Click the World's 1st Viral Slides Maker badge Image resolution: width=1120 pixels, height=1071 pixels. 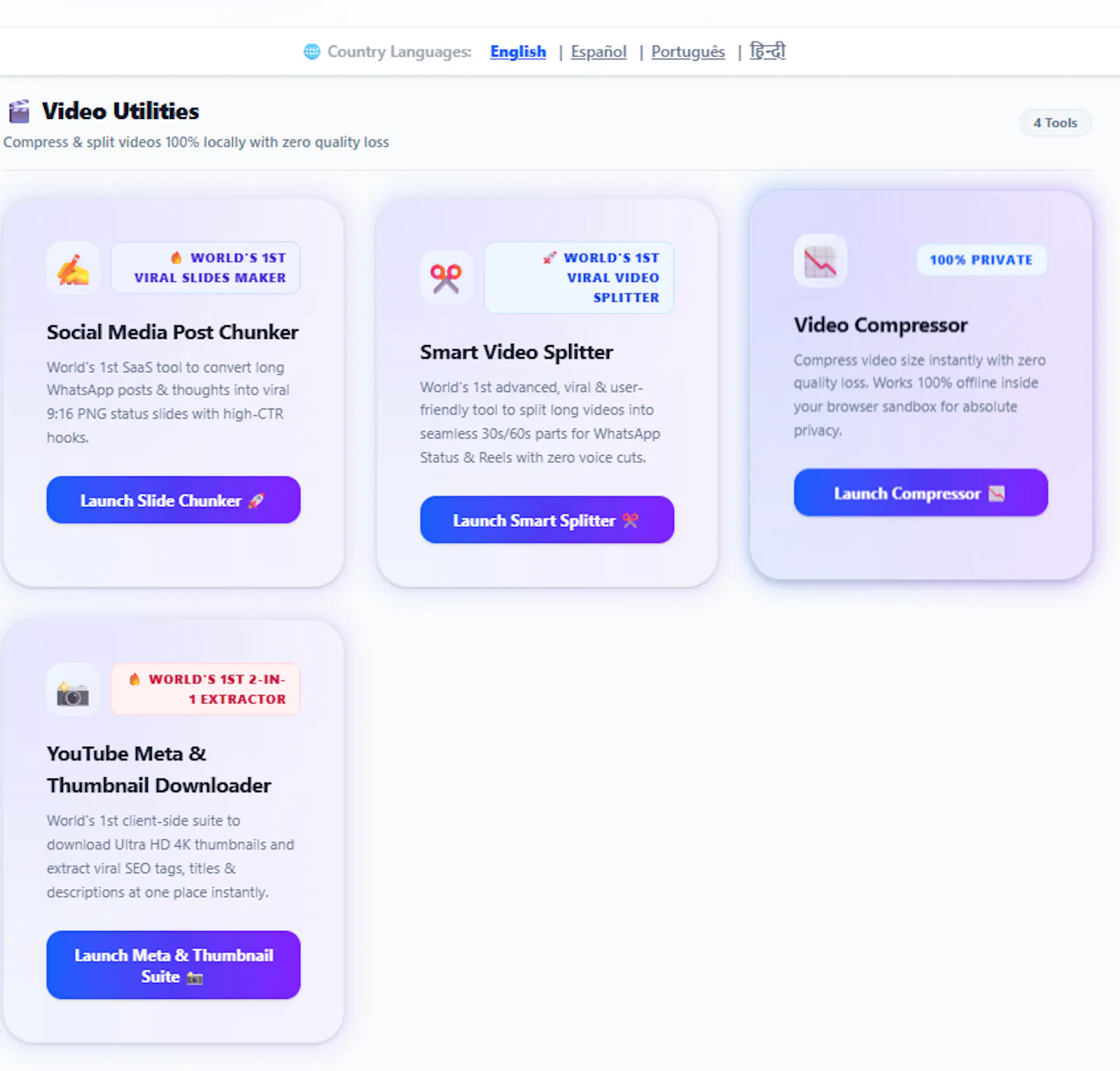click(x=206, y=268)
